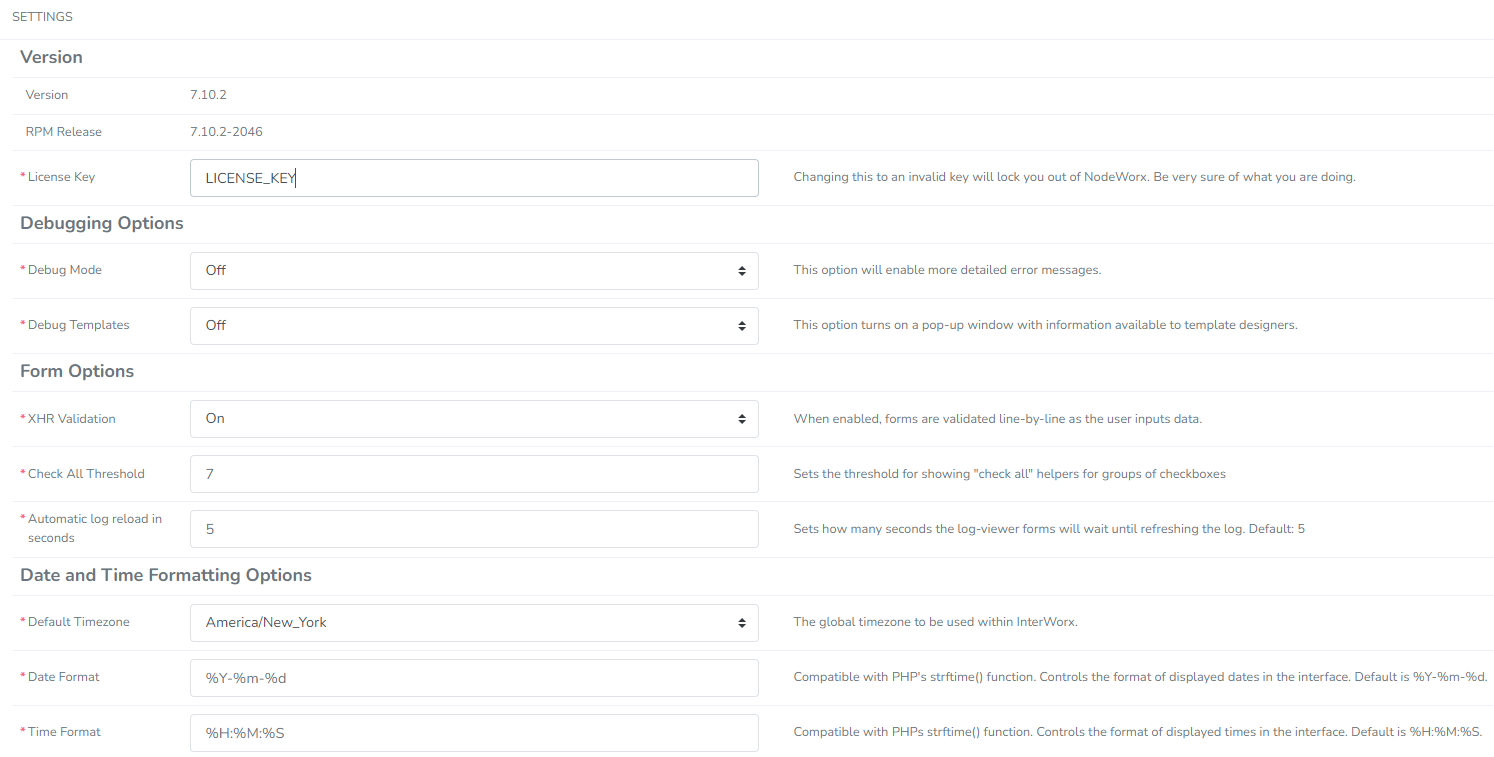Viewport: 1494px width, 757px height.
Task: Expand the XHR Validation selector
Action: pos(474,418)
